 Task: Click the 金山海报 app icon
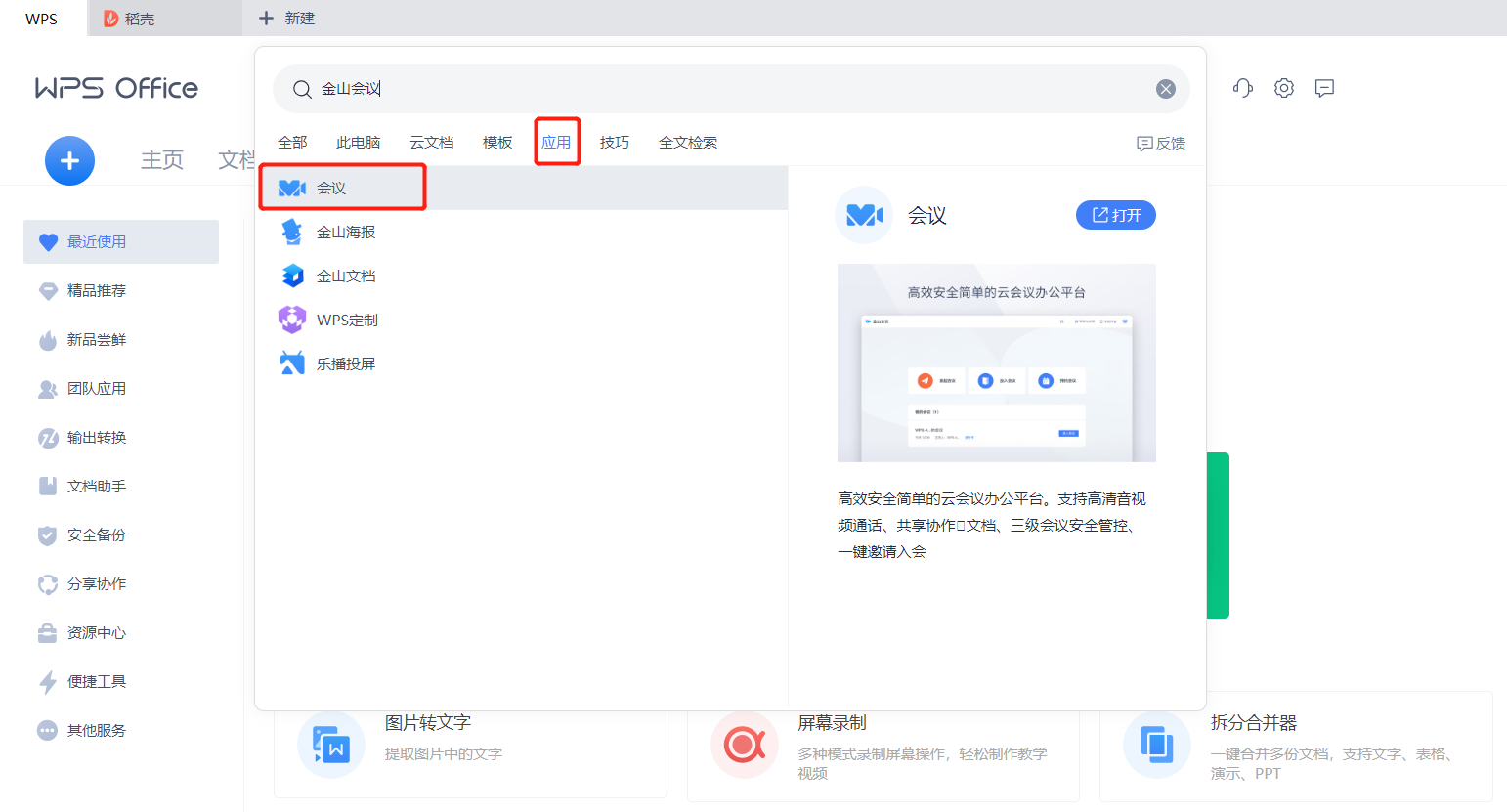pos(291,232)
